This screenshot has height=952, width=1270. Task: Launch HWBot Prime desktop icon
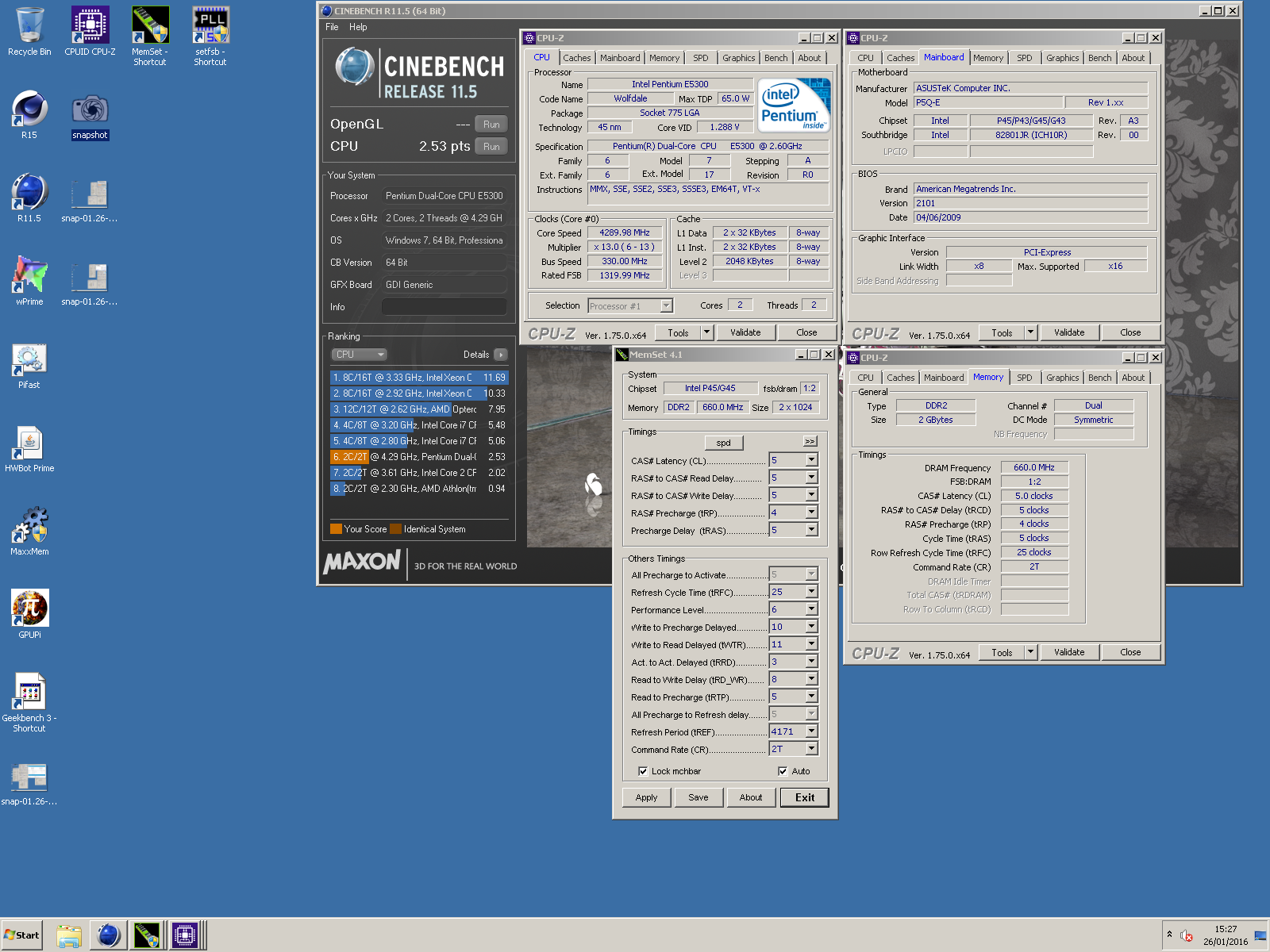29,448
